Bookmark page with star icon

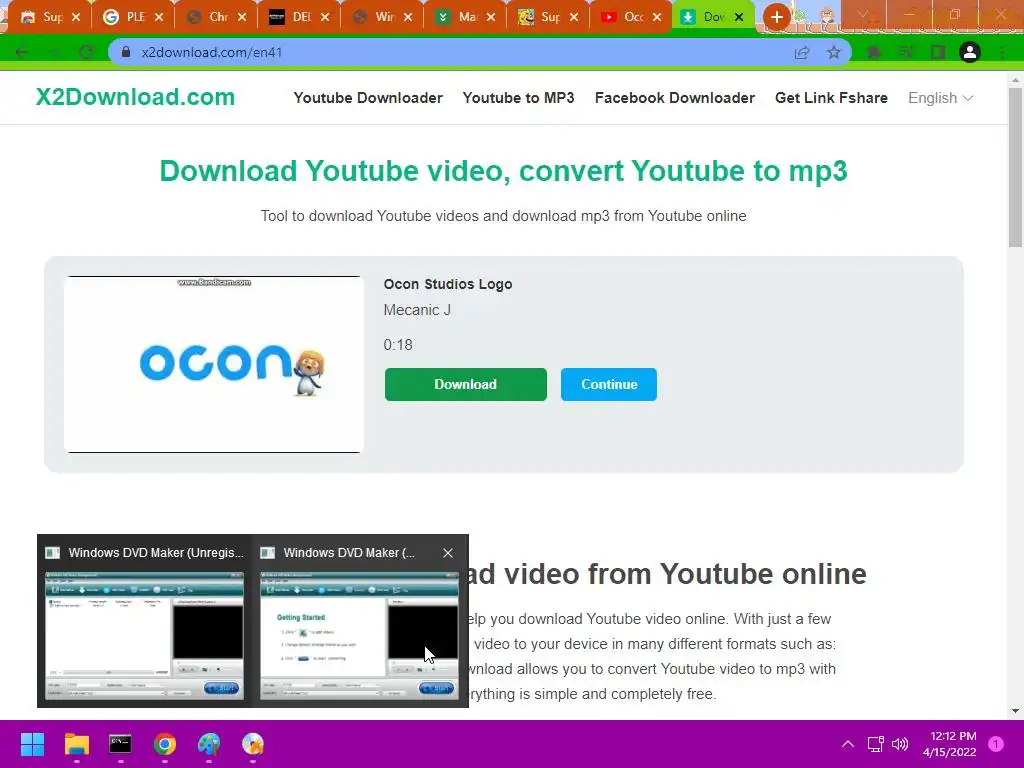(834, 52)
